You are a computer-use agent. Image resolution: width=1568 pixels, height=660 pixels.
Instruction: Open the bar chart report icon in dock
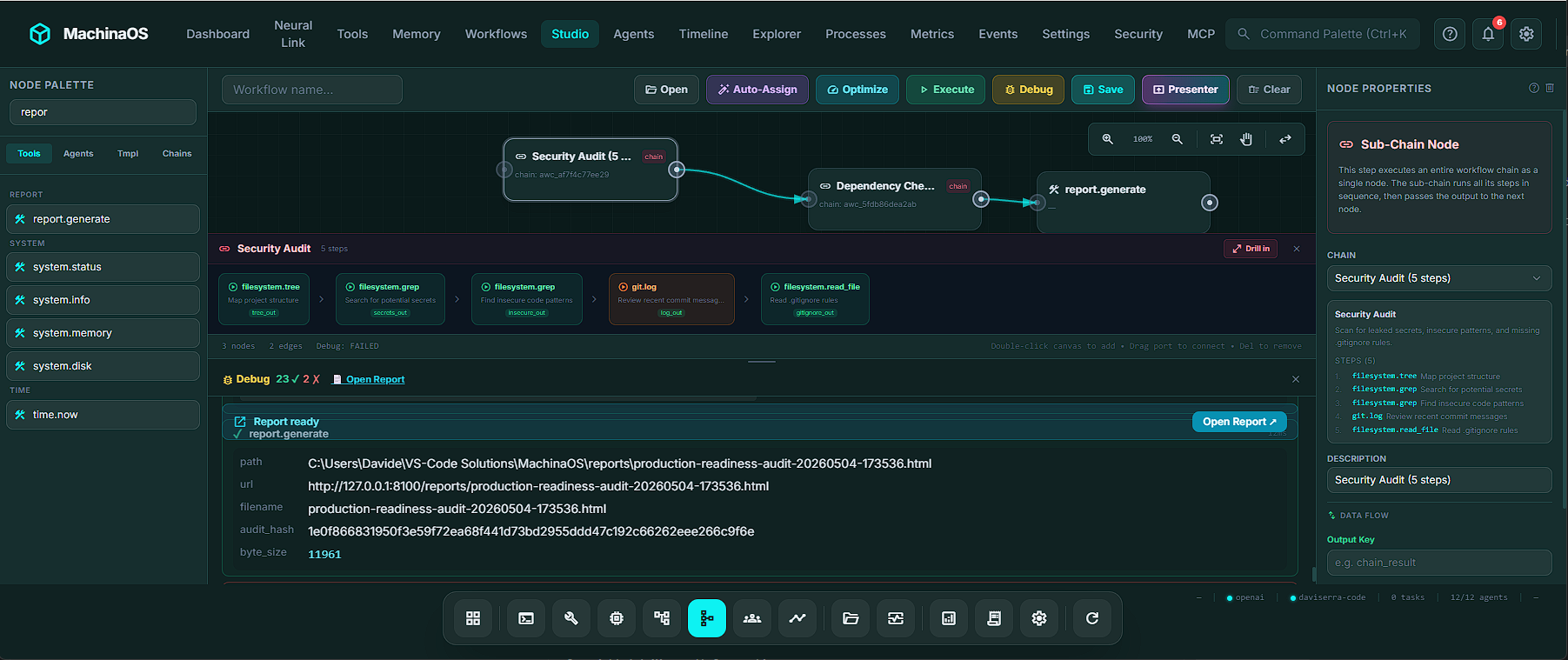pyautogui.click(x=949, y=618)
